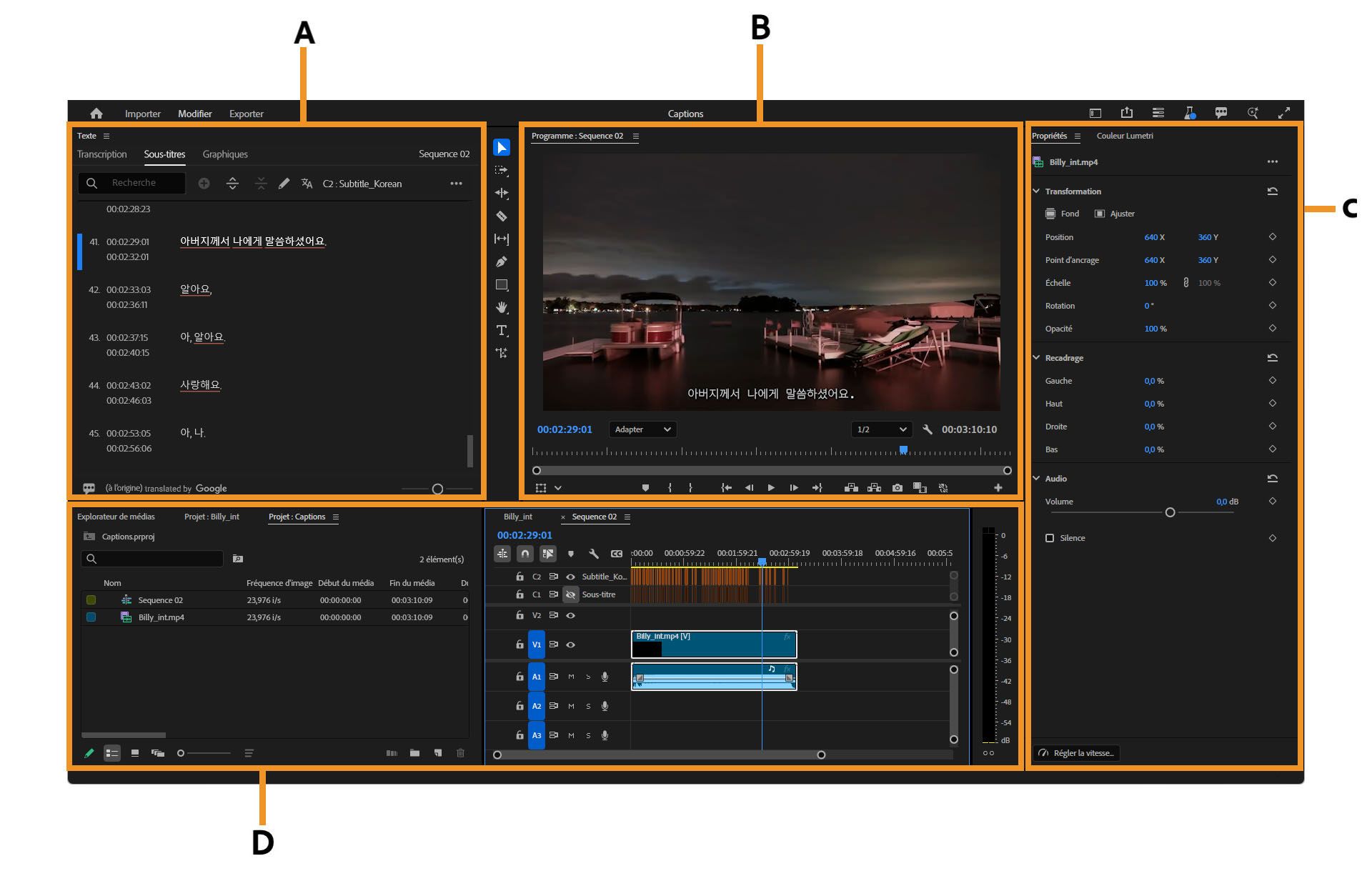Open the translate captions tool

click(x=307, y=183)
